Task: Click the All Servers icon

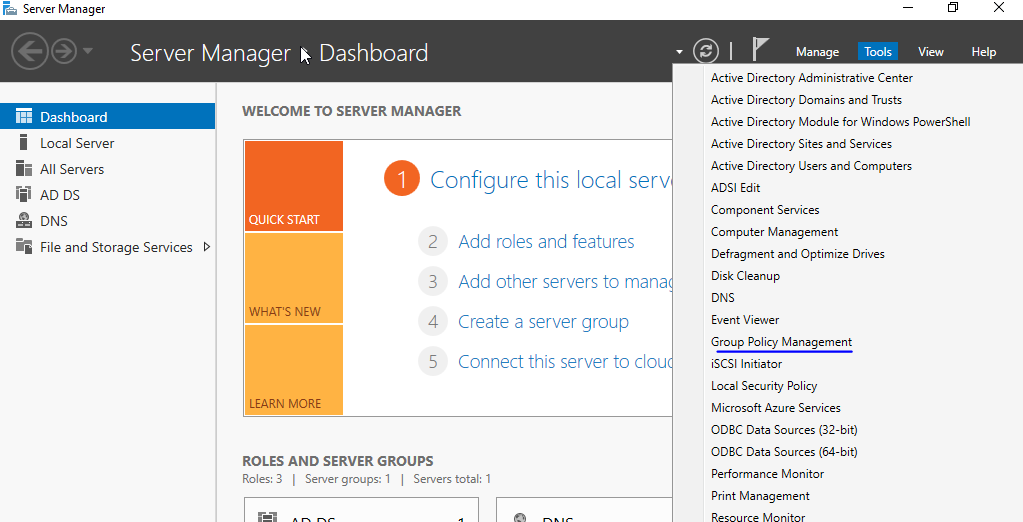Action: click(x=24, y=168)
